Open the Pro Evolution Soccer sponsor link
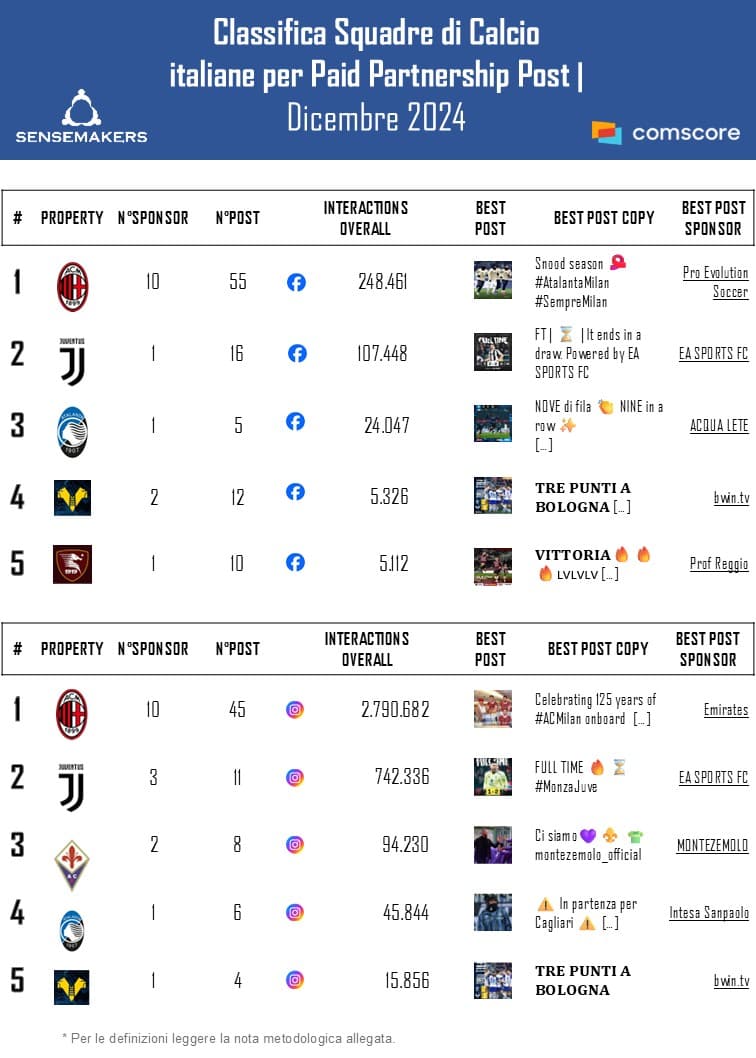 pyautogui.click(x=715, y=282)
